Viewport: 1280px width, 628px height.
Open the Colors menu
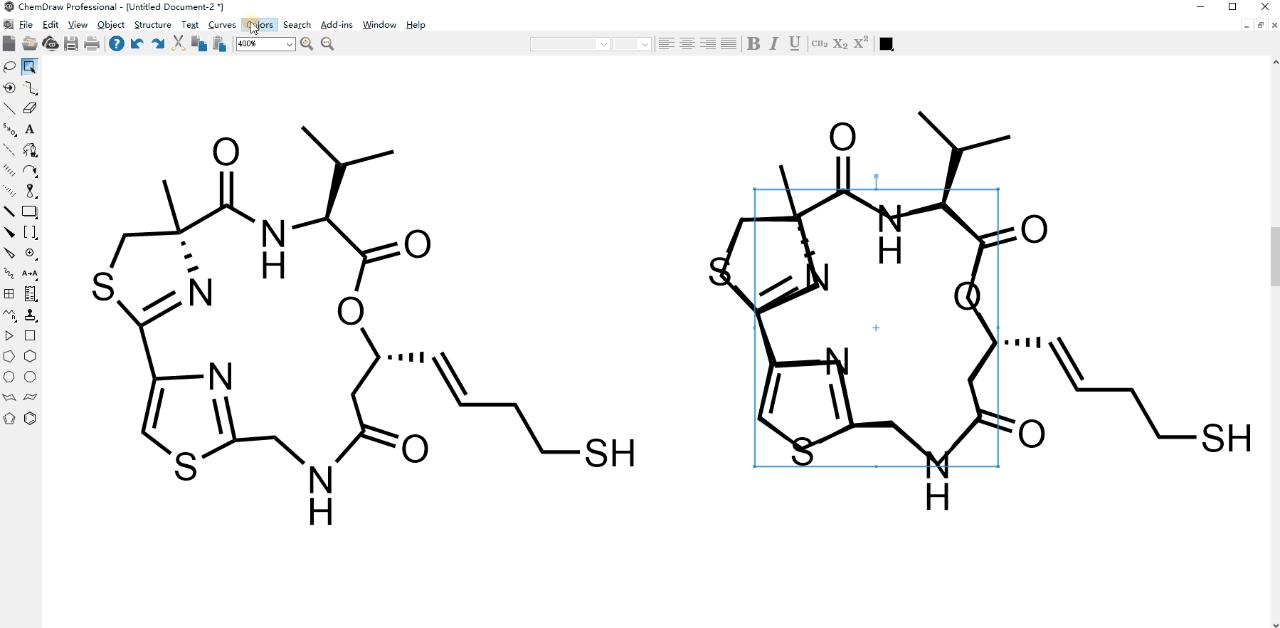[259, 24]
